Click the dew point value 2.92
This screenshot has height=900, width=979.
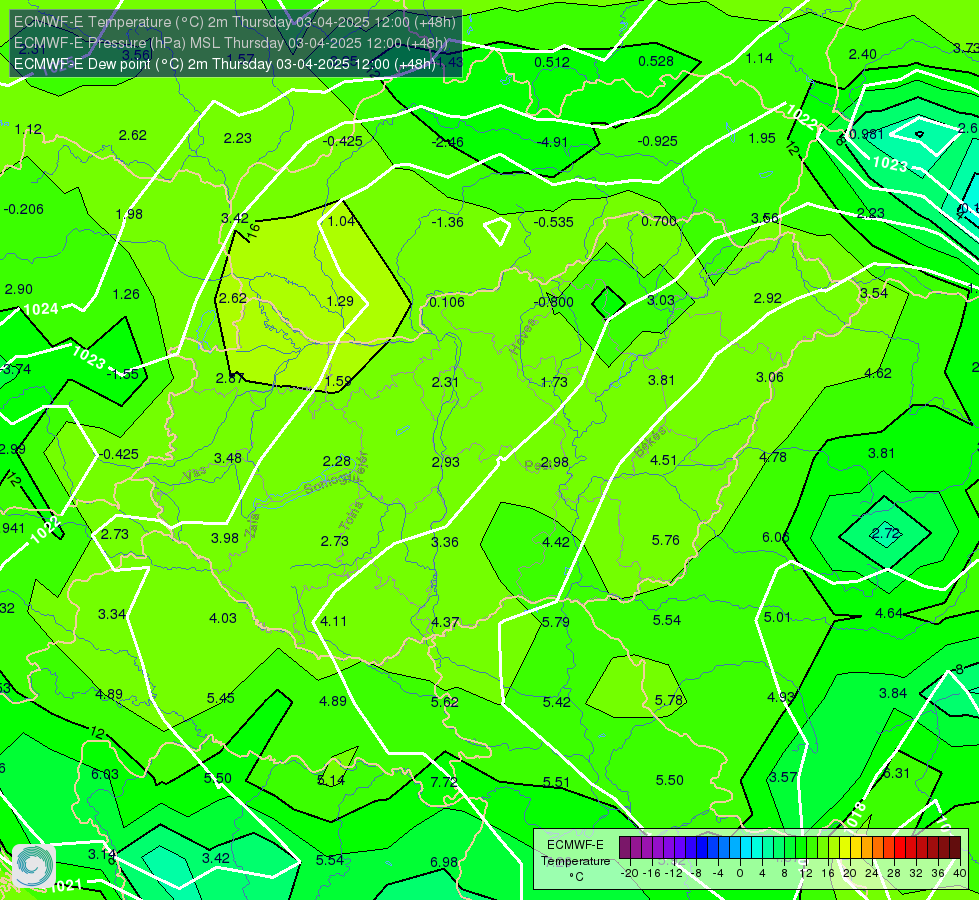(767, 299)
